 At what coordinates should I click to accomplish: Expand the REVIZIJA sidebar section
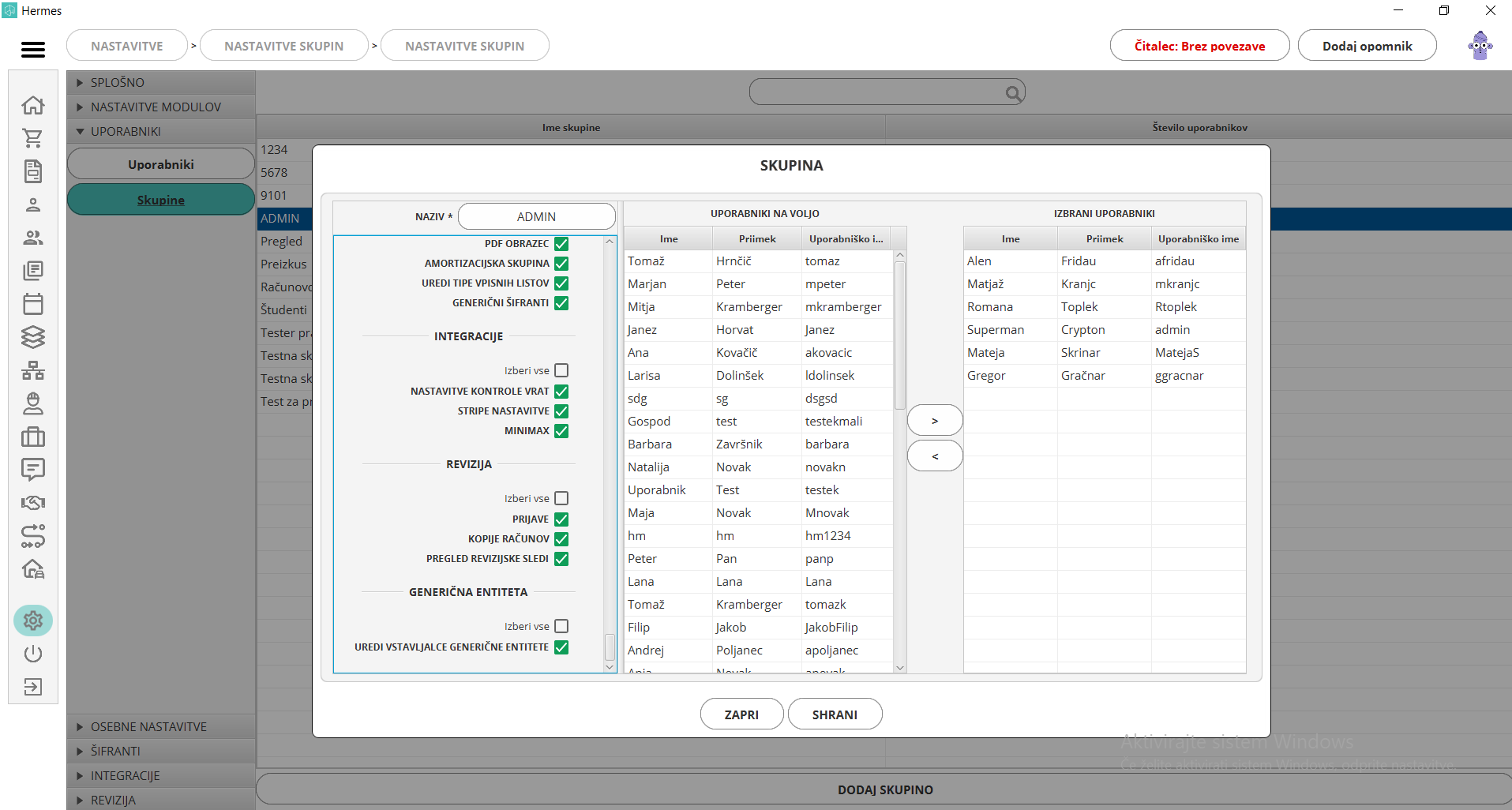pyautogui.click(x=161, y=800)
